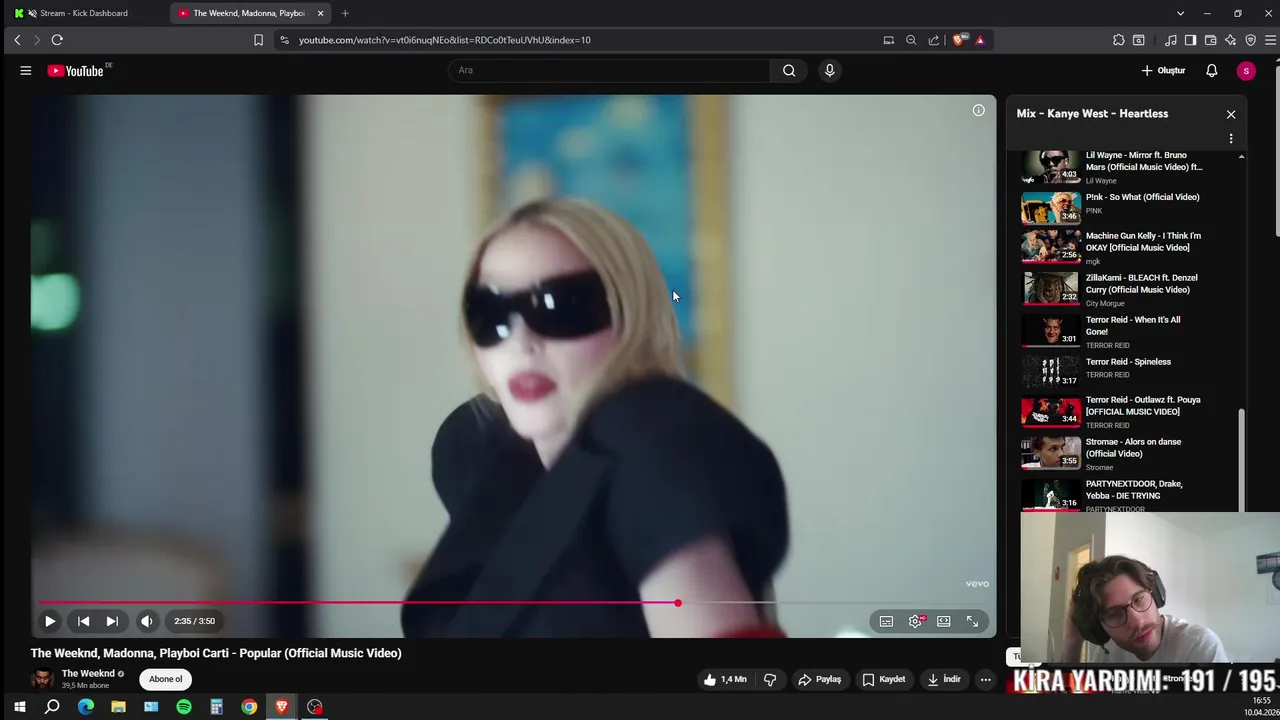Click the progress bar scrubber handle
The width and height of the screenshot is (1280, 720).
[678, 603]
